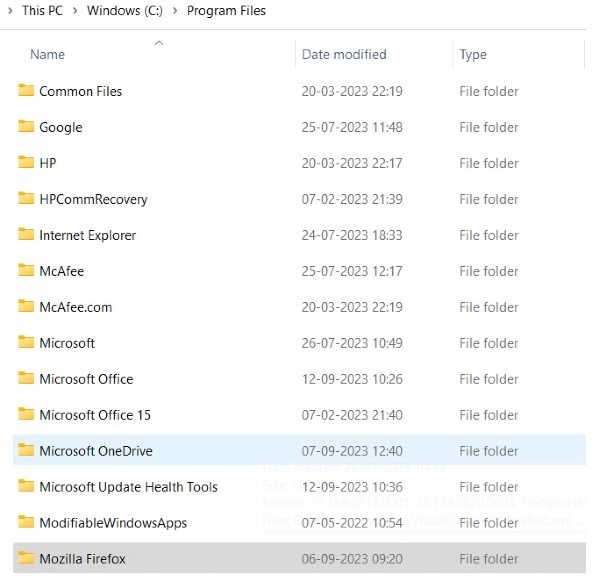Click date 25-07-2023 11:48 for Google

[352, 127]
